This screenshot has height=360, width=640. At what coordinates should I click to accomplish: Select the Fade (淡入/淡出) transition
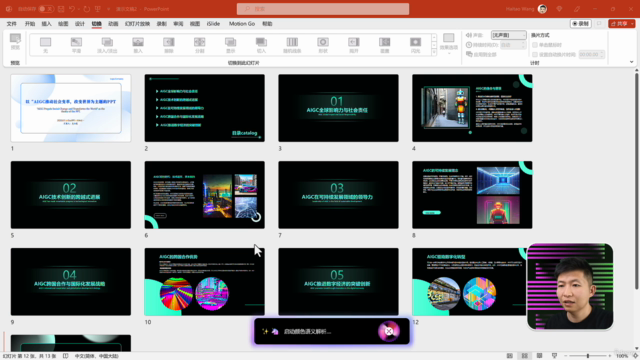[107, 45]
